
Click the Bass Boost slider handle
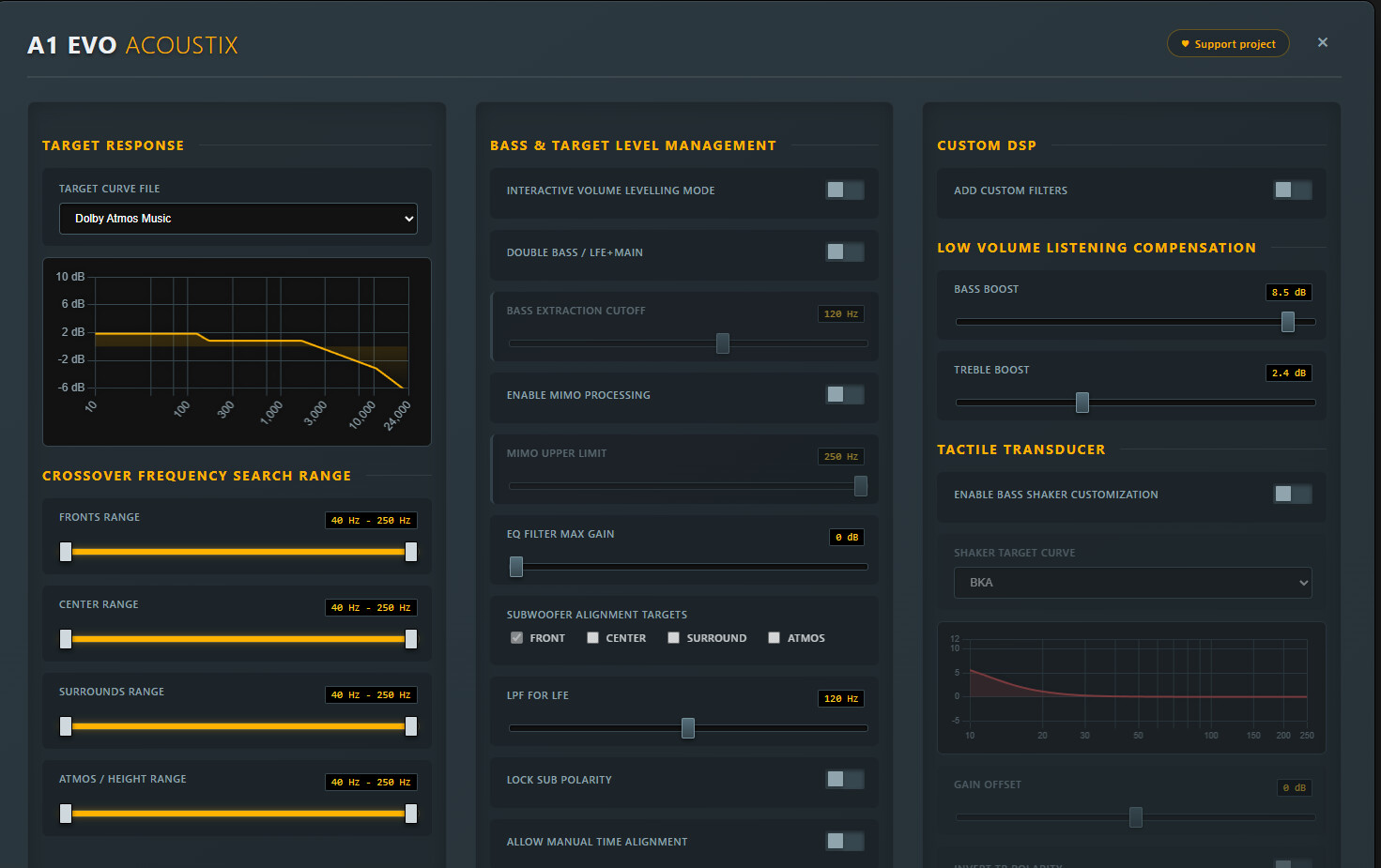point(1288,322)
